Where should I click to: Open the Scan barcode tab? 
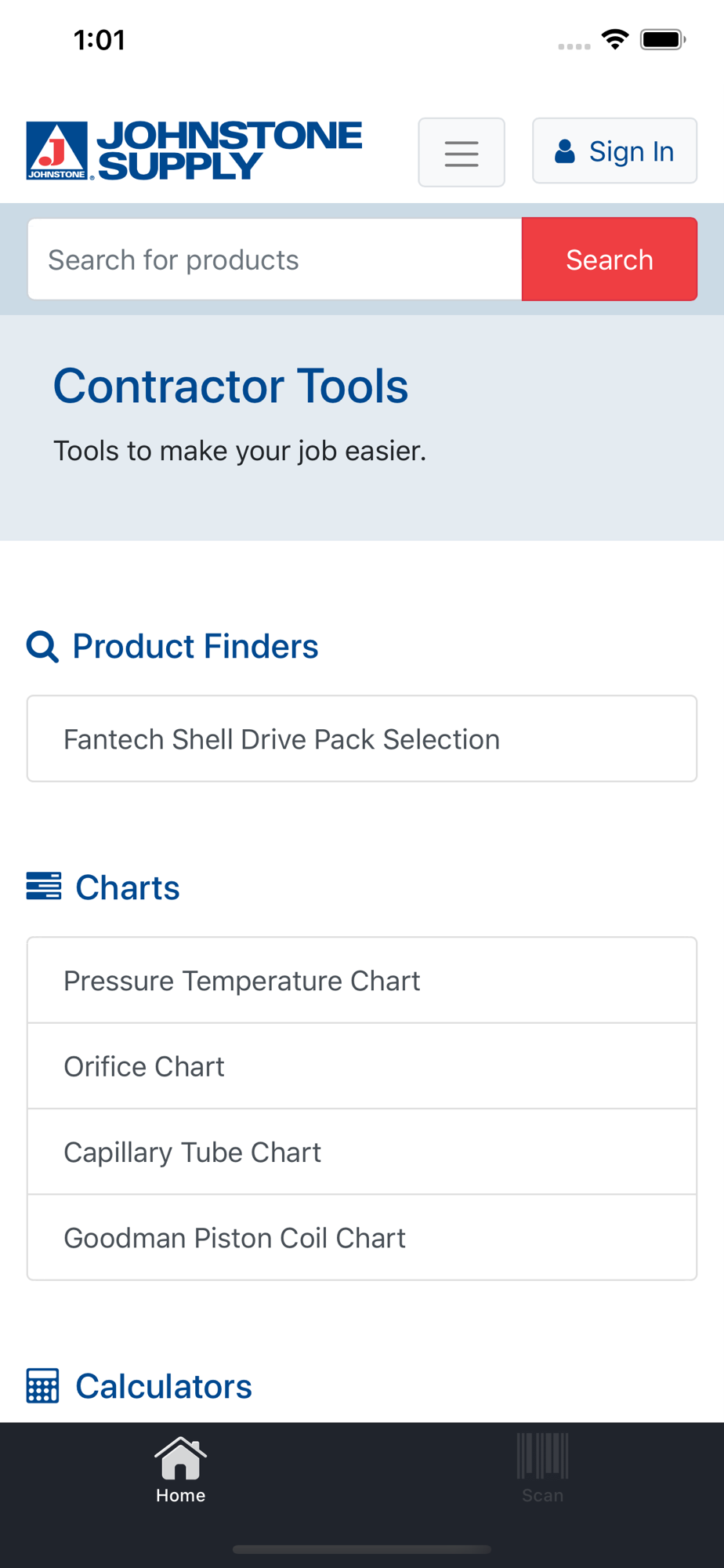pyautogui.click(x=542, y=1470)
